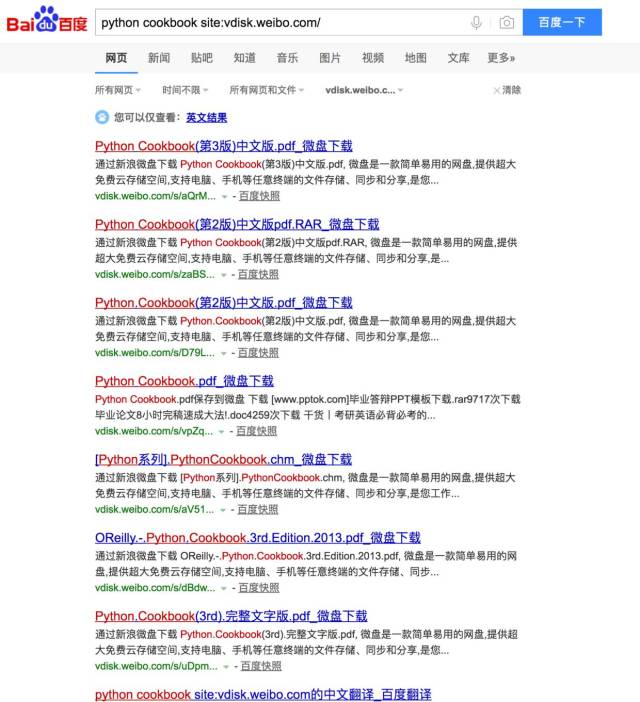Open the 文库 tab
Image resolution: width=640 pixels, height=702 pixels.
coord(458,58)
